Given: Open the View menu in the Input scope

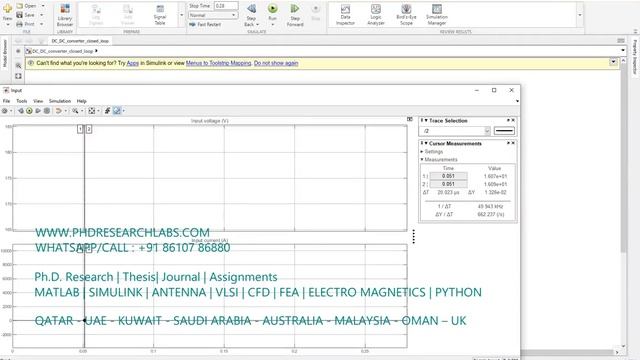Looking at the screenshot, I should [38, 101].
